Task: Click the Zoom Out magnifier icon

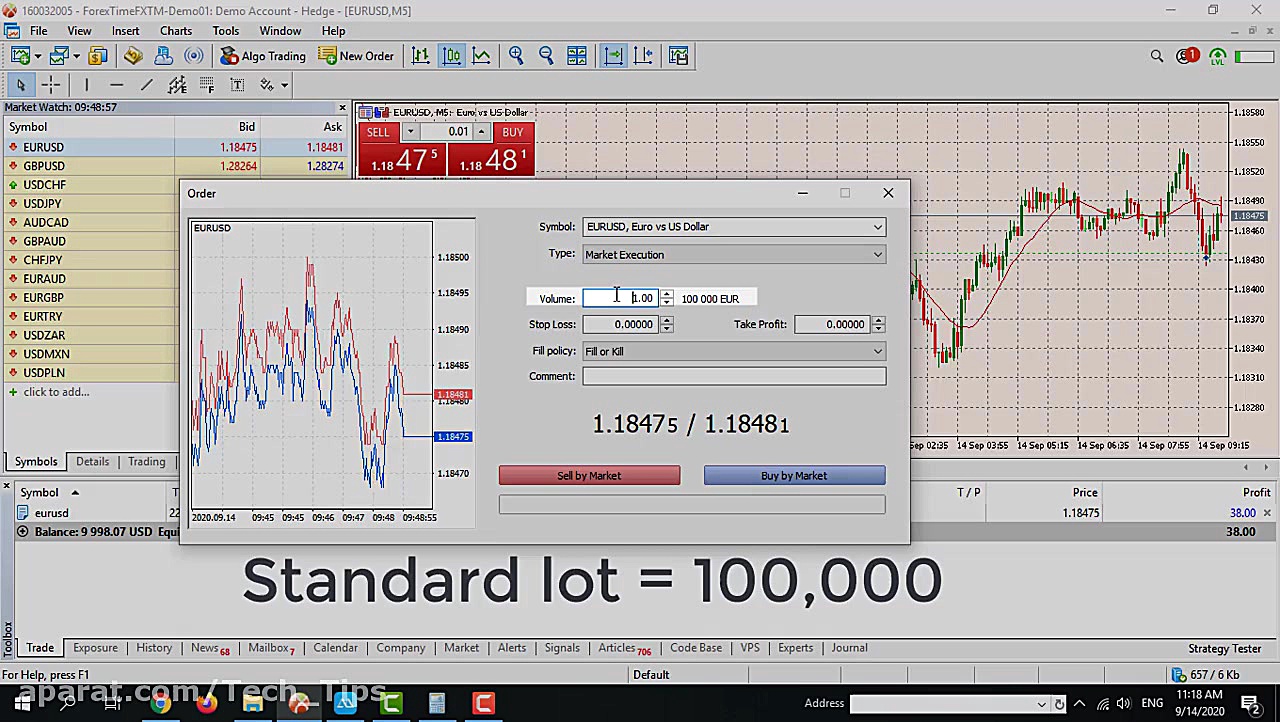Action: pyautogui.click(x=546, y=56)
